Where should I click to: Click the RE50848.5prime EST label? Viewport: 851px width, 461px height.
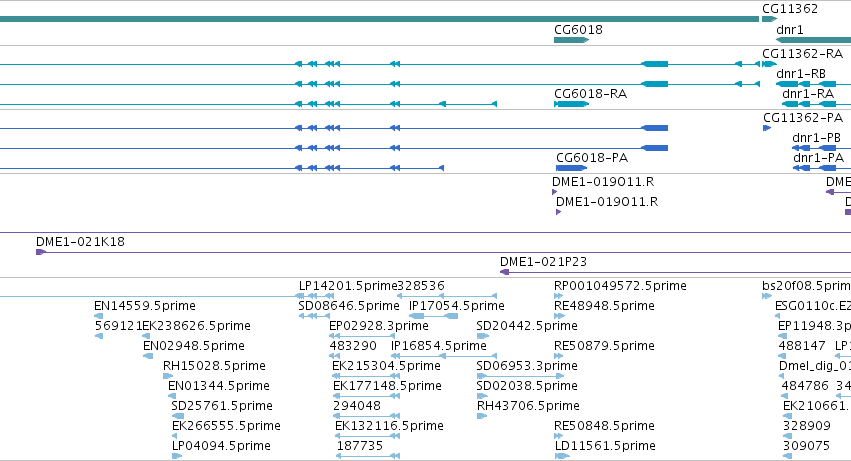point(604,427)
